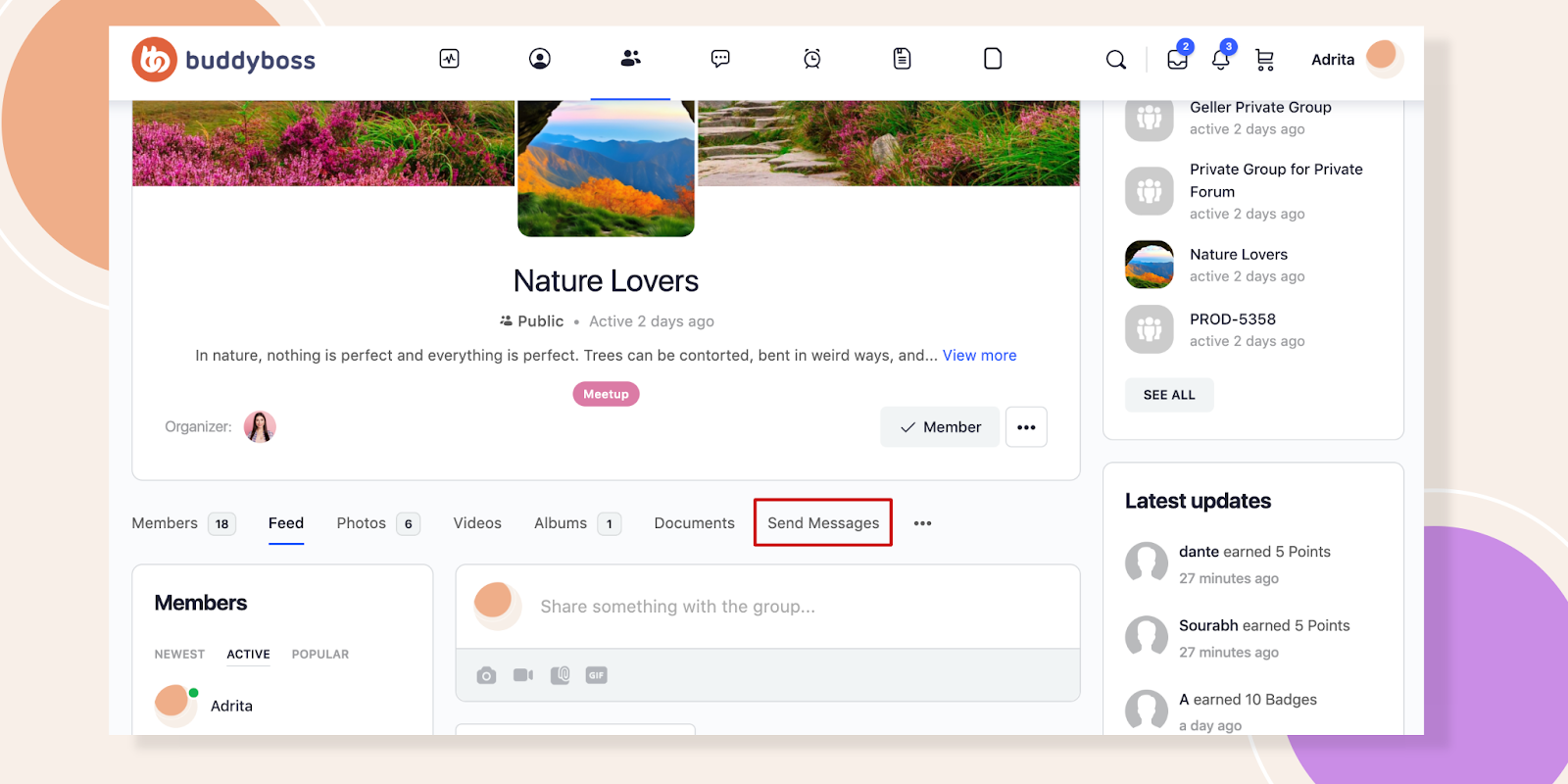Click the PROD-5358 group avatar icon
This screenshot has width=1568, height=784.
point(1150,329)
